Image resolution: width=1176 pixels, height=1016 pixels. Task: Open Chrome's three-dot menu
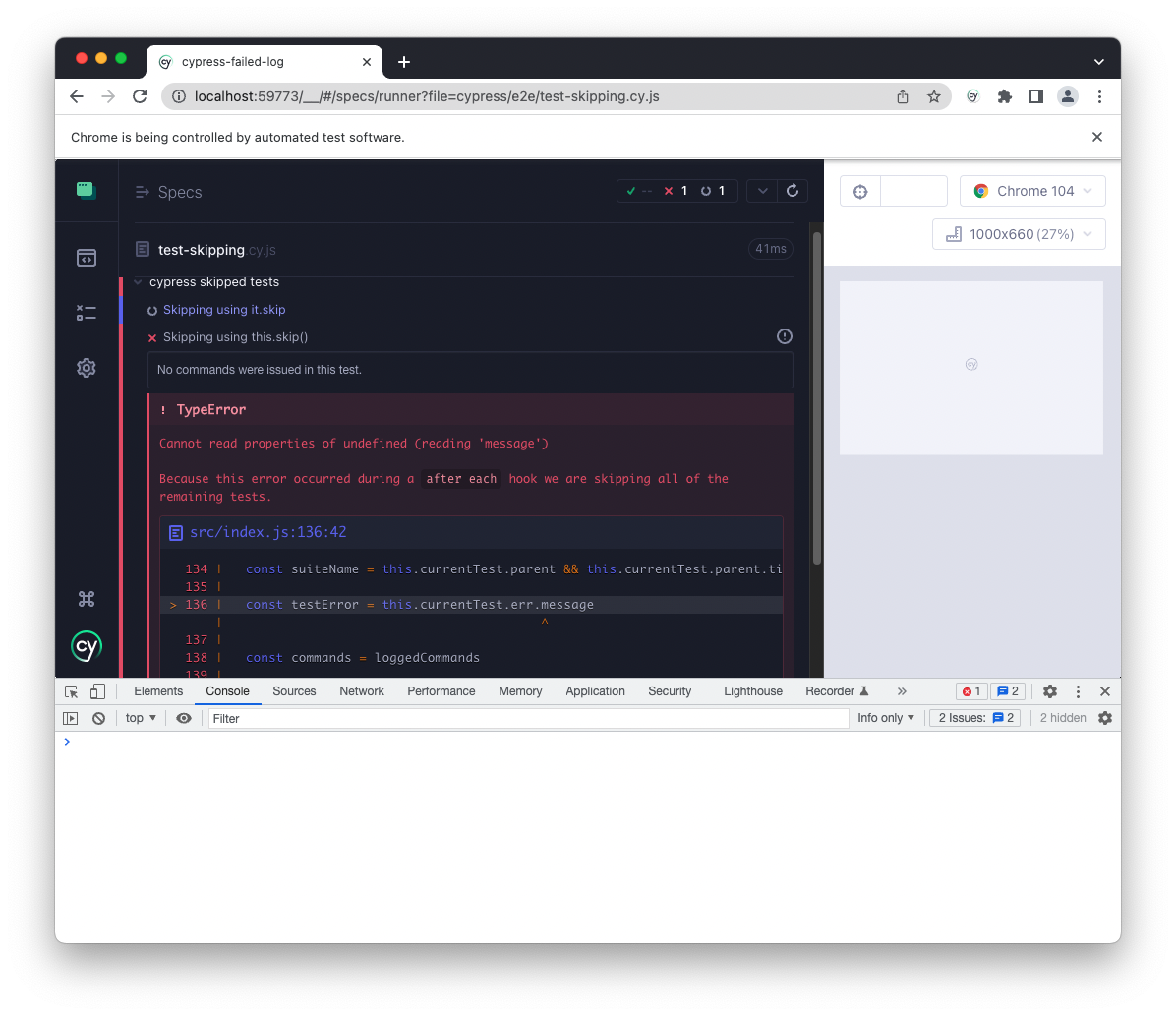[x=1099, y=96]
